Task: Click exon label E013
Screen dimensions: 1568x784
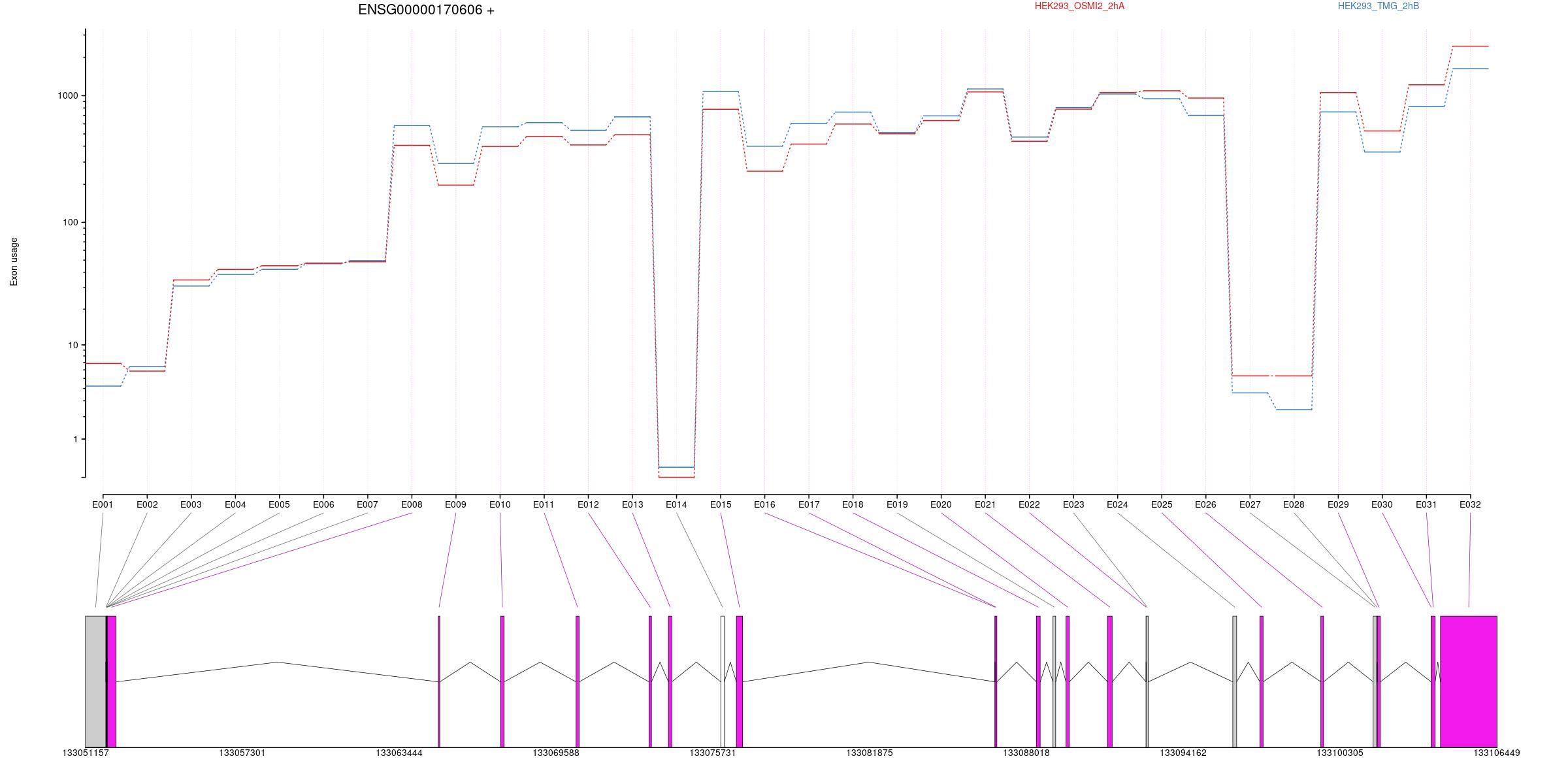Action: [x=632, y=504]
